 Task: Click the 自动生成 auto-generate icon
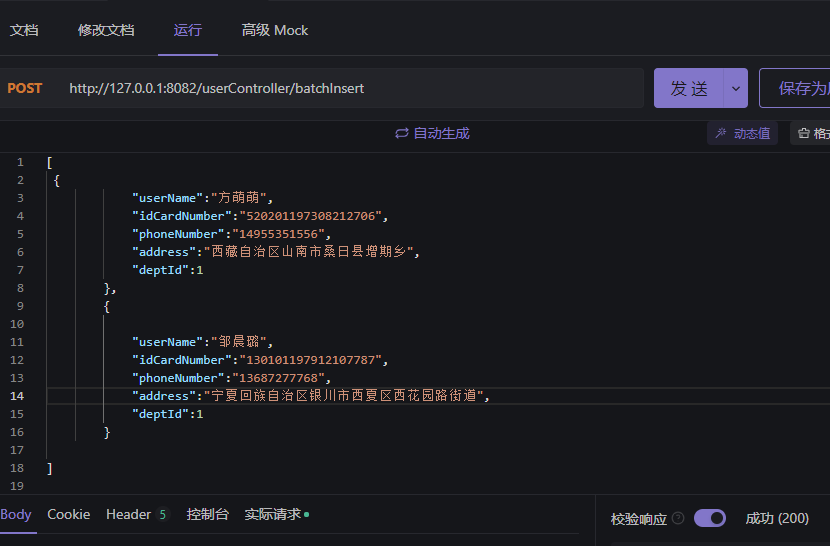tap(402, 133)
